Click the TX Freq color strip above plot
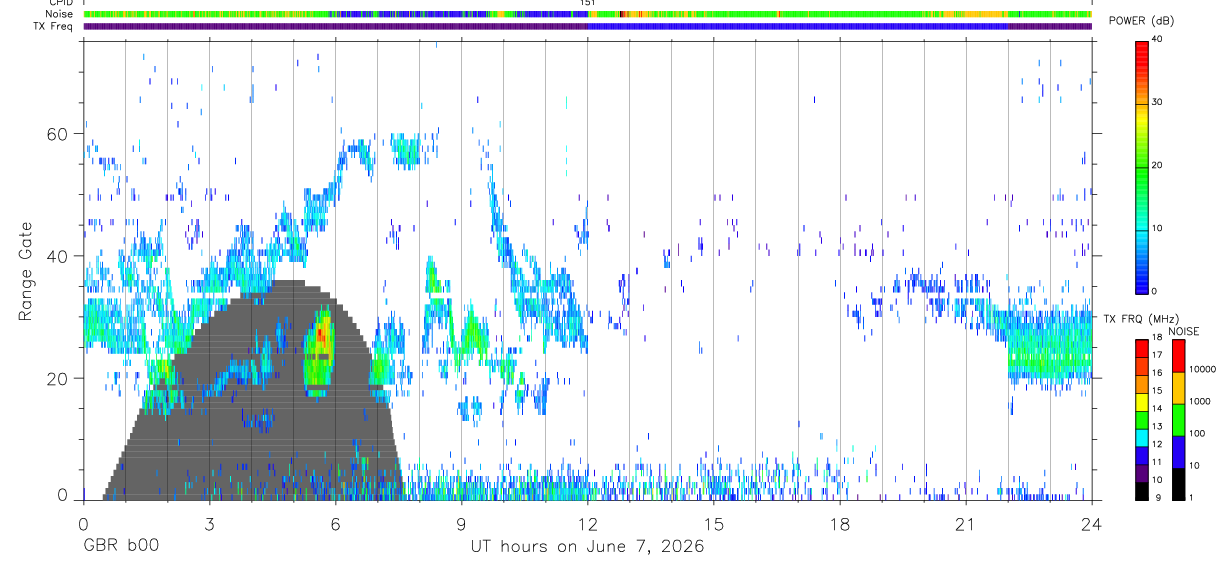Screen dimensions: 1228x567 point(587,26)
